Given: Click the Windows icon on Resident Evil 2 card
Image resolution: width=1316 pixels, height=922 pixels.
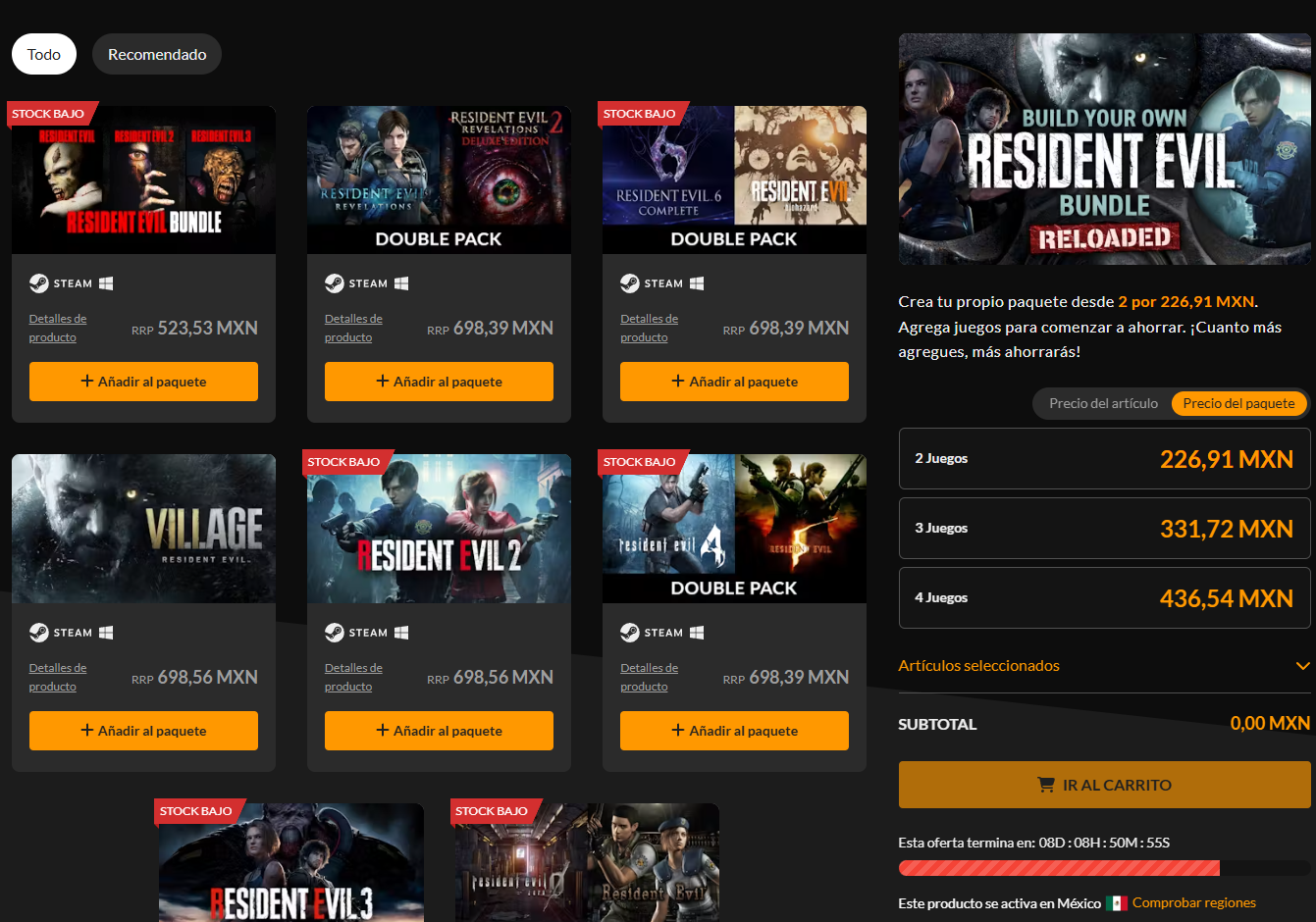Looking at the screenshot, I should pos(401,633).
